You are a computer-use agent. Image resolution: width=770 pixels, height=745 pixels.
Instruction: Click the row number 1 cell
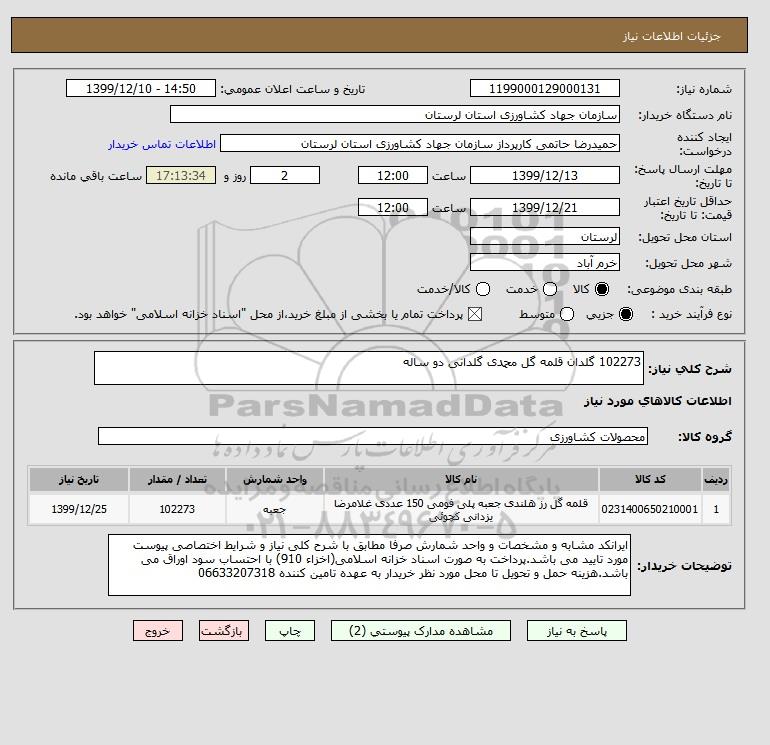coord(716,509)
